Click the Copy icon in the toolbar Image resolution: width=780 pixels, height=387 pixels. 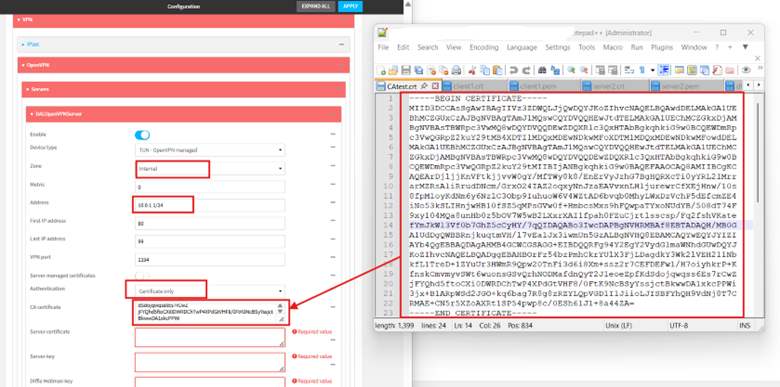click(x=485, y=70)
